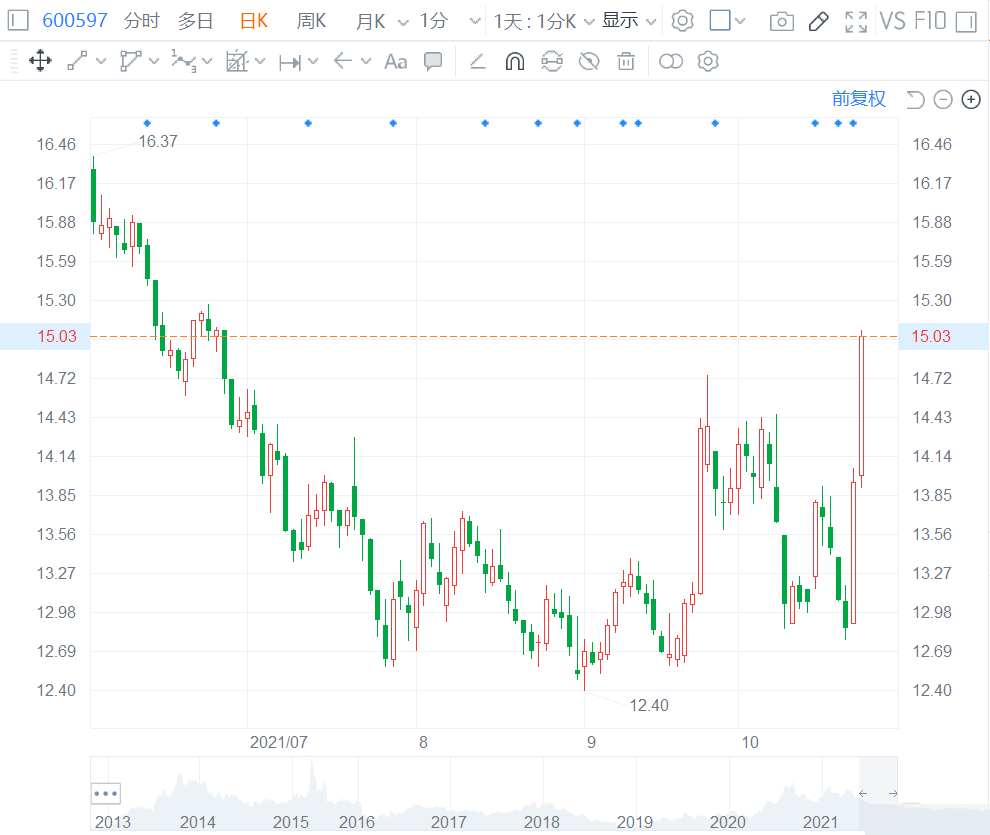Click the trash can delete drawings icon
The height and width of the screenshot is (835, 990).
click(x=626, y=62)
